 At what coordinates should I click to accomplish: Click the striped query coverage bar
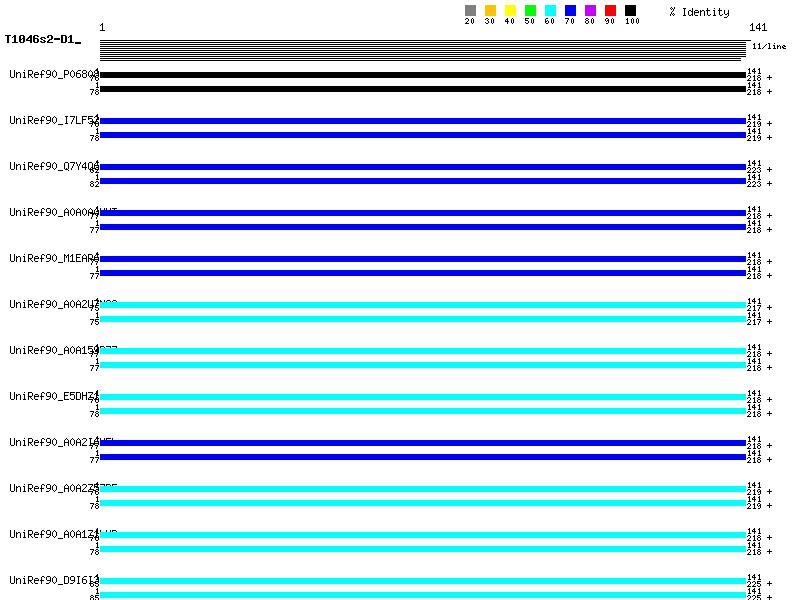tap(422, 50)
